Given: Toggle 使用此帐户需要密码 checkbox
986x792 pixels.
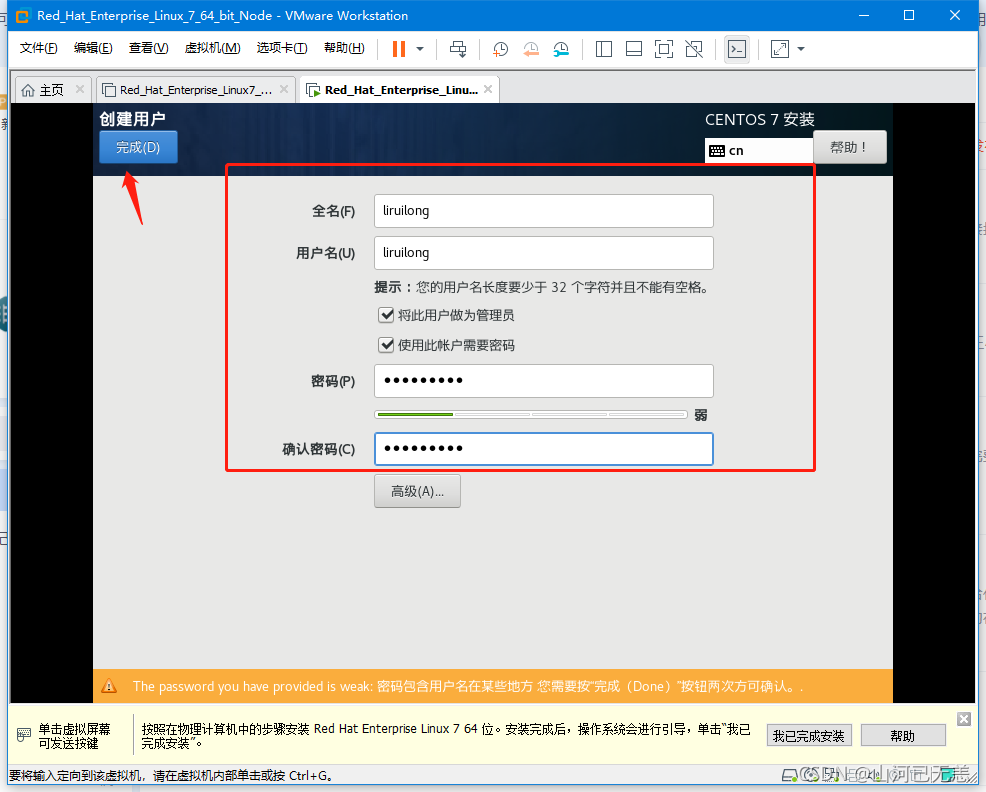Looking at the screenshot, I should pos(386,345).
